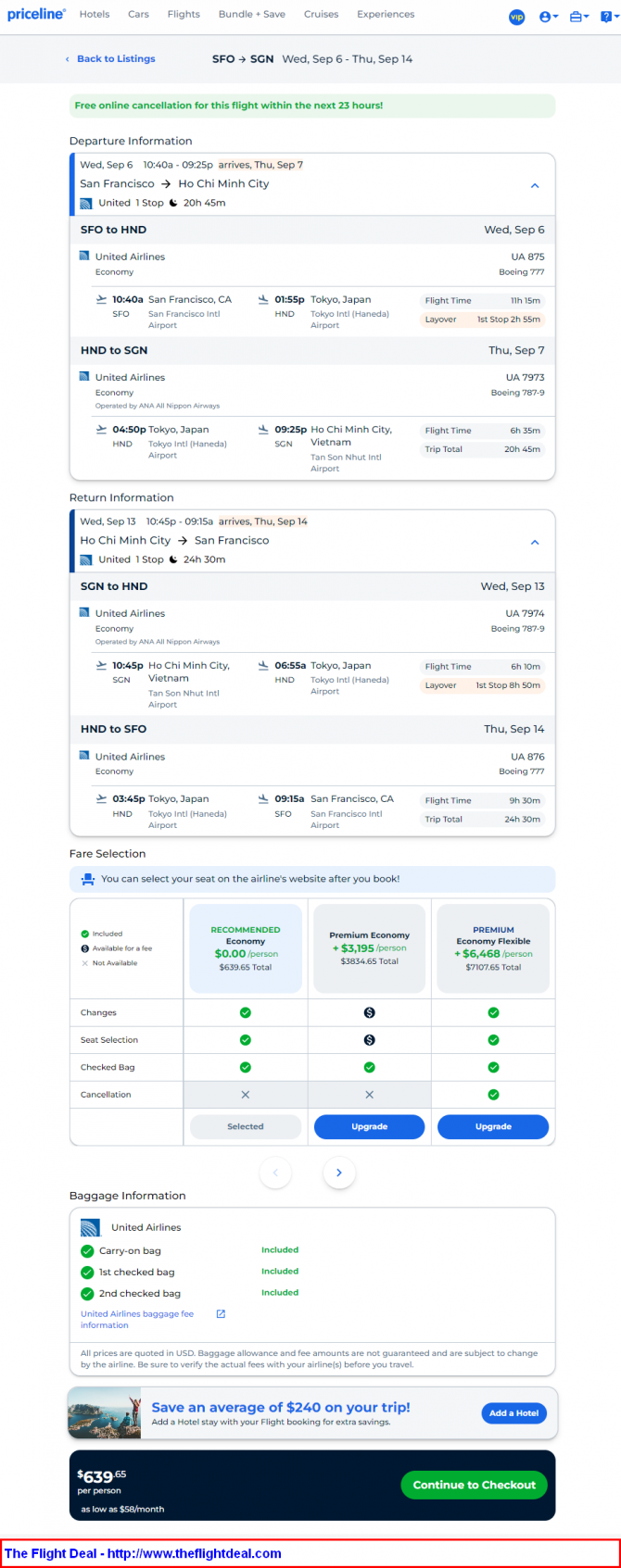This screenshot has width=621, height=1568.
Task: Collapse the Return Information flight details
Action: coord(535,542)
